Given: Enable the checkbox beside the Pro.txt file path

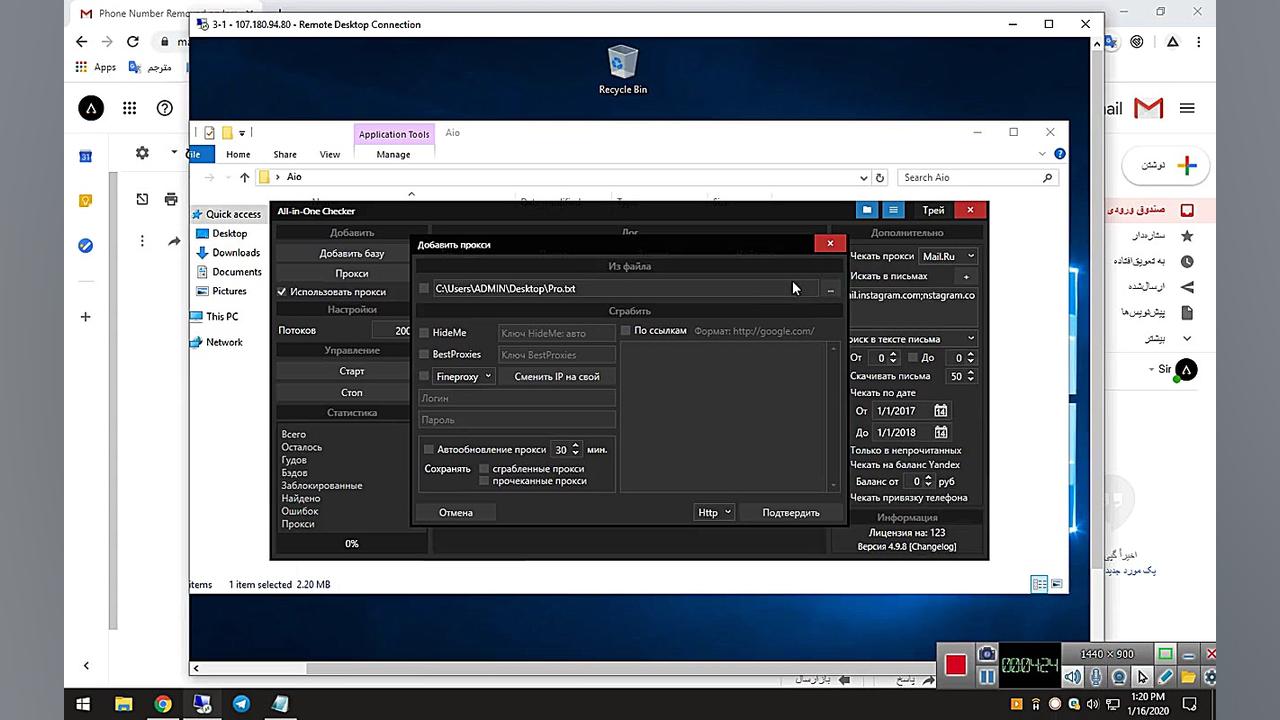Looking at the screenshot, I should pyautogui.click(x=424, y=288).
